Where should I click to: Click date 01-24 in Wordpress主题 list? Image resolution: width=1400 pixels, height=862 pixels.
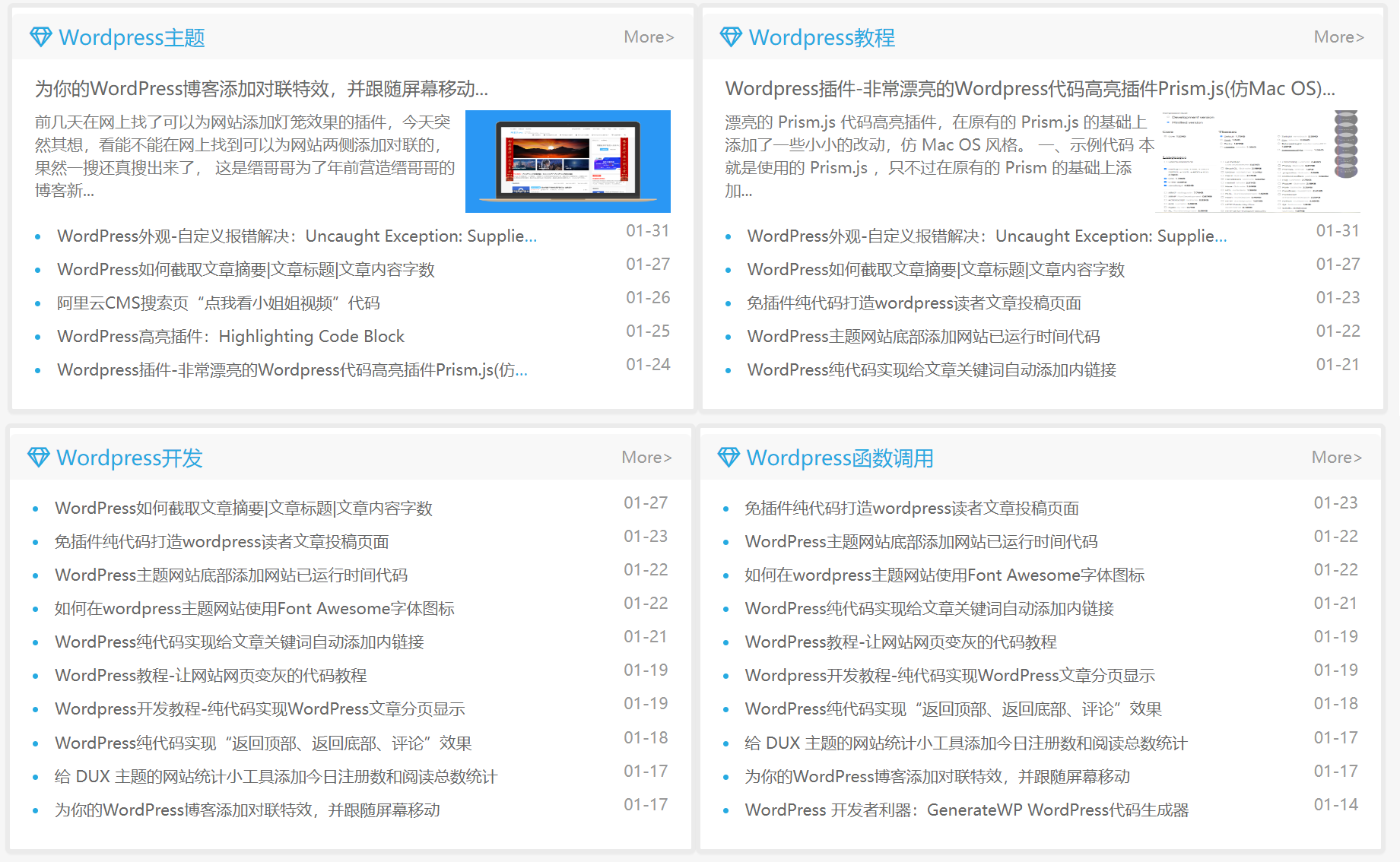648,365
